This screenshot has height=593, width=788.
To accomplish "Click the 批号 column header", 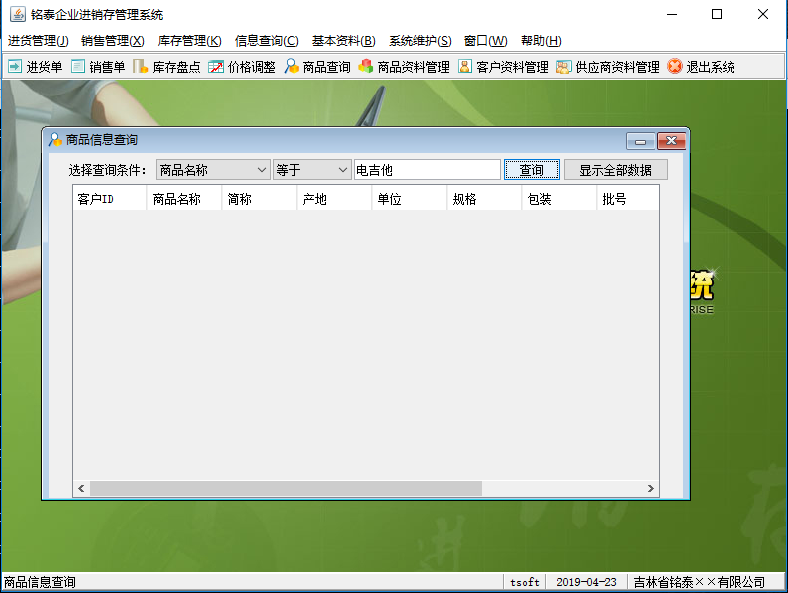I will [628, 199].
